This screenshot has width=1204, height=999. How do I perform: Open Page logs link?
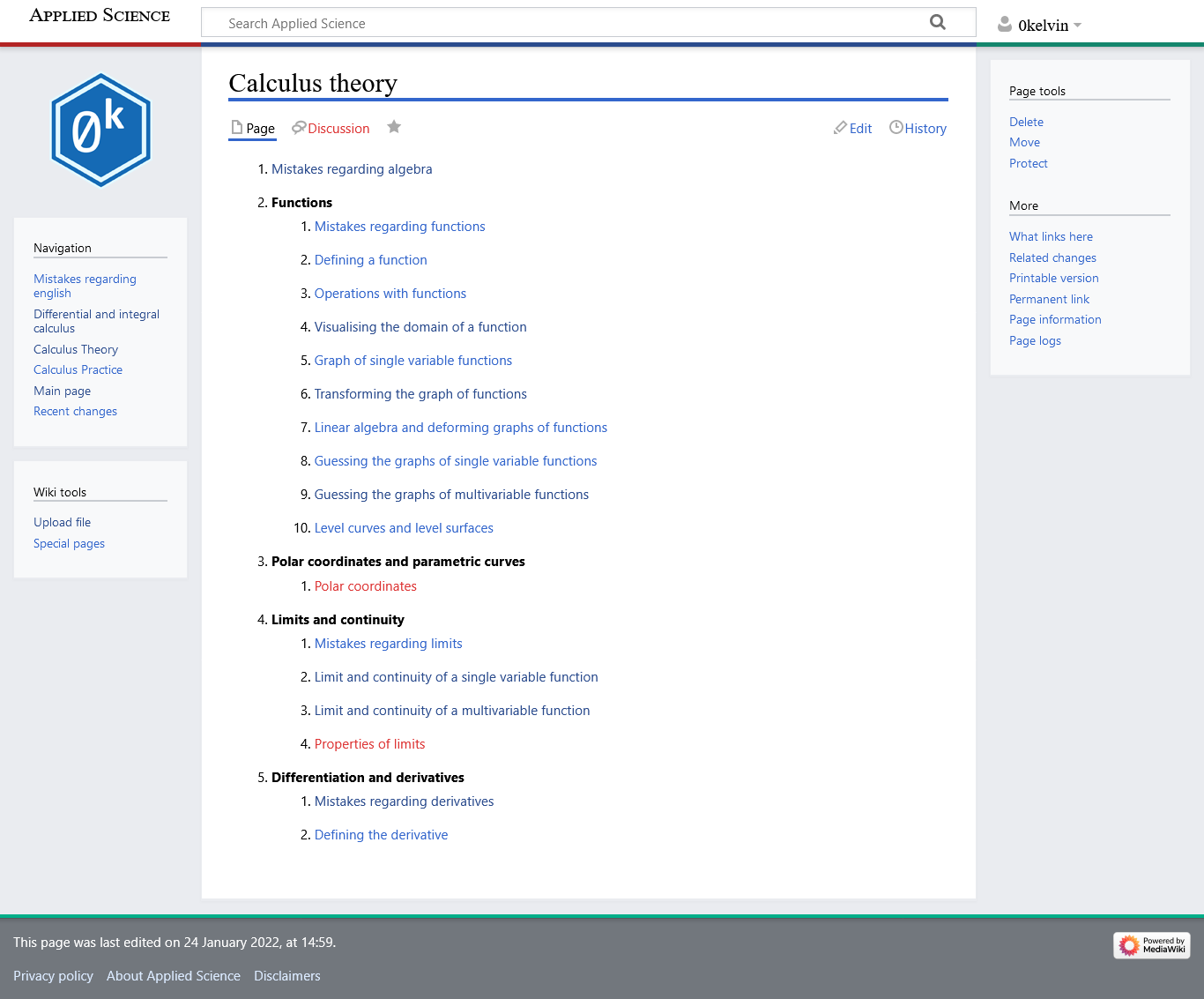coord(1035,341)
